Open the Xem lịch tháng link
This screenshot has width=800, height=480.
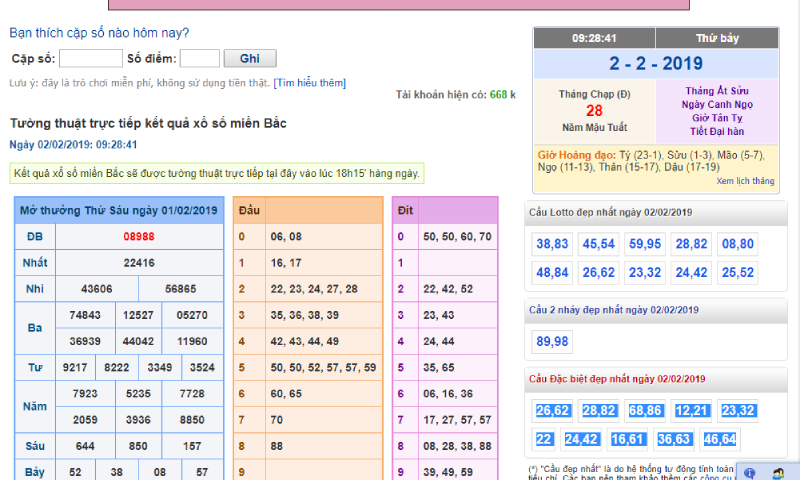pos(745,182)
